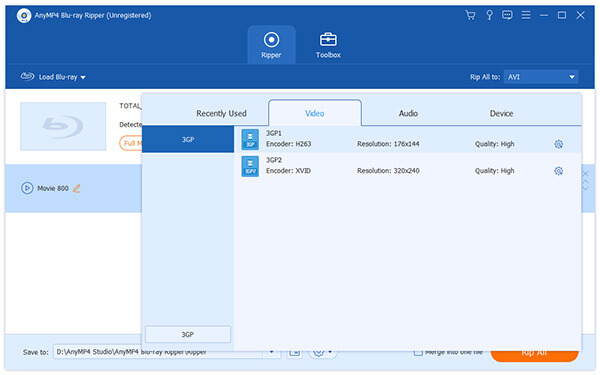Click the pencil icon next to Movie 800
Image resolution: width=600 pixels, height=375 pixels.
click(x=77, y=188)
